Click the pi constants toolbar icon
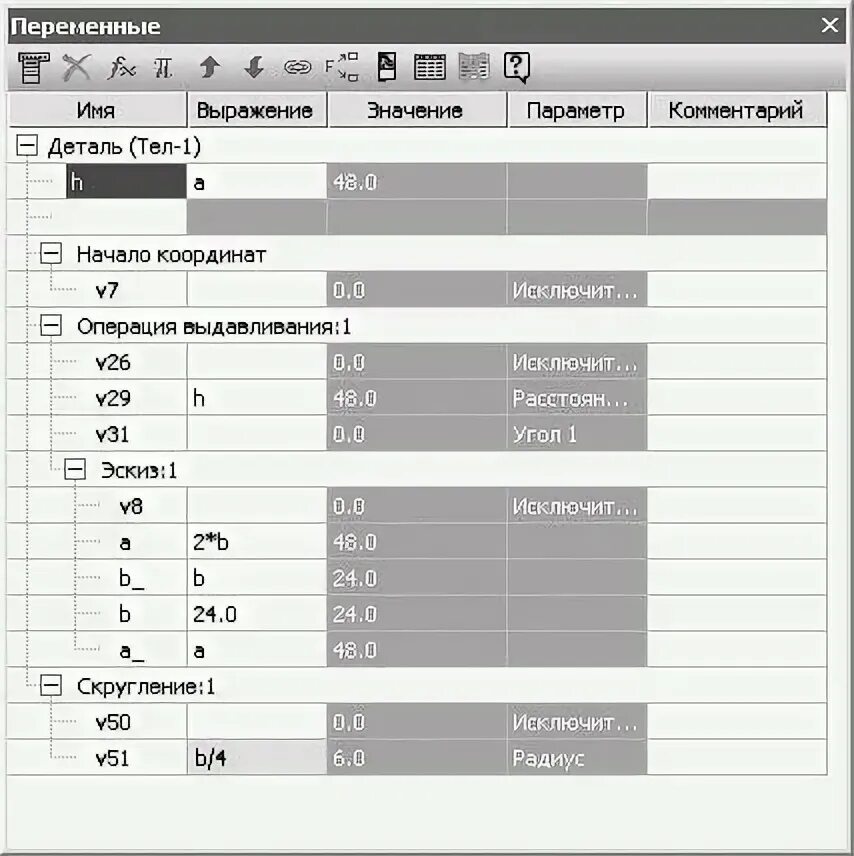The image size is (854, 856). (x=163, y=68)
